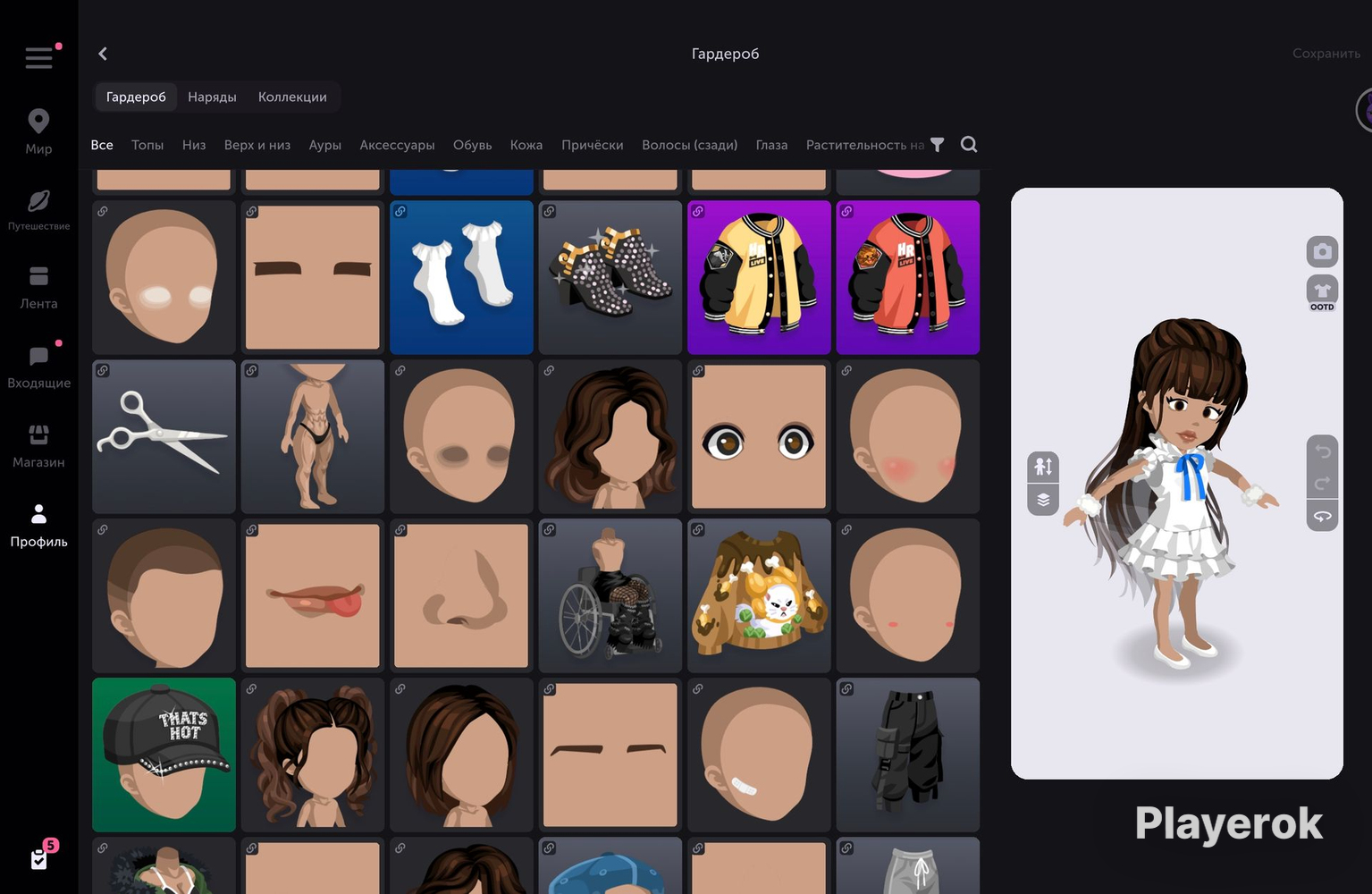Switch to the Наряды tab
Viewport: 1372px width, 894px height.
click(212, 97)
